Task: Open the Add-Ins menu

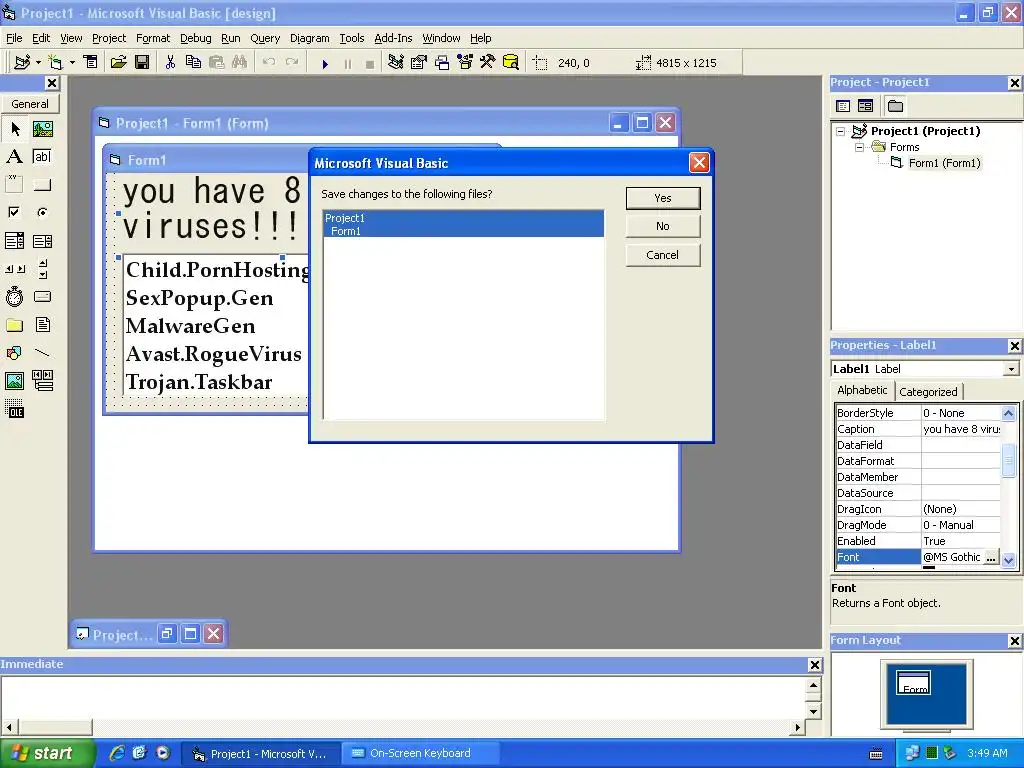Action: tap(393, 38)
